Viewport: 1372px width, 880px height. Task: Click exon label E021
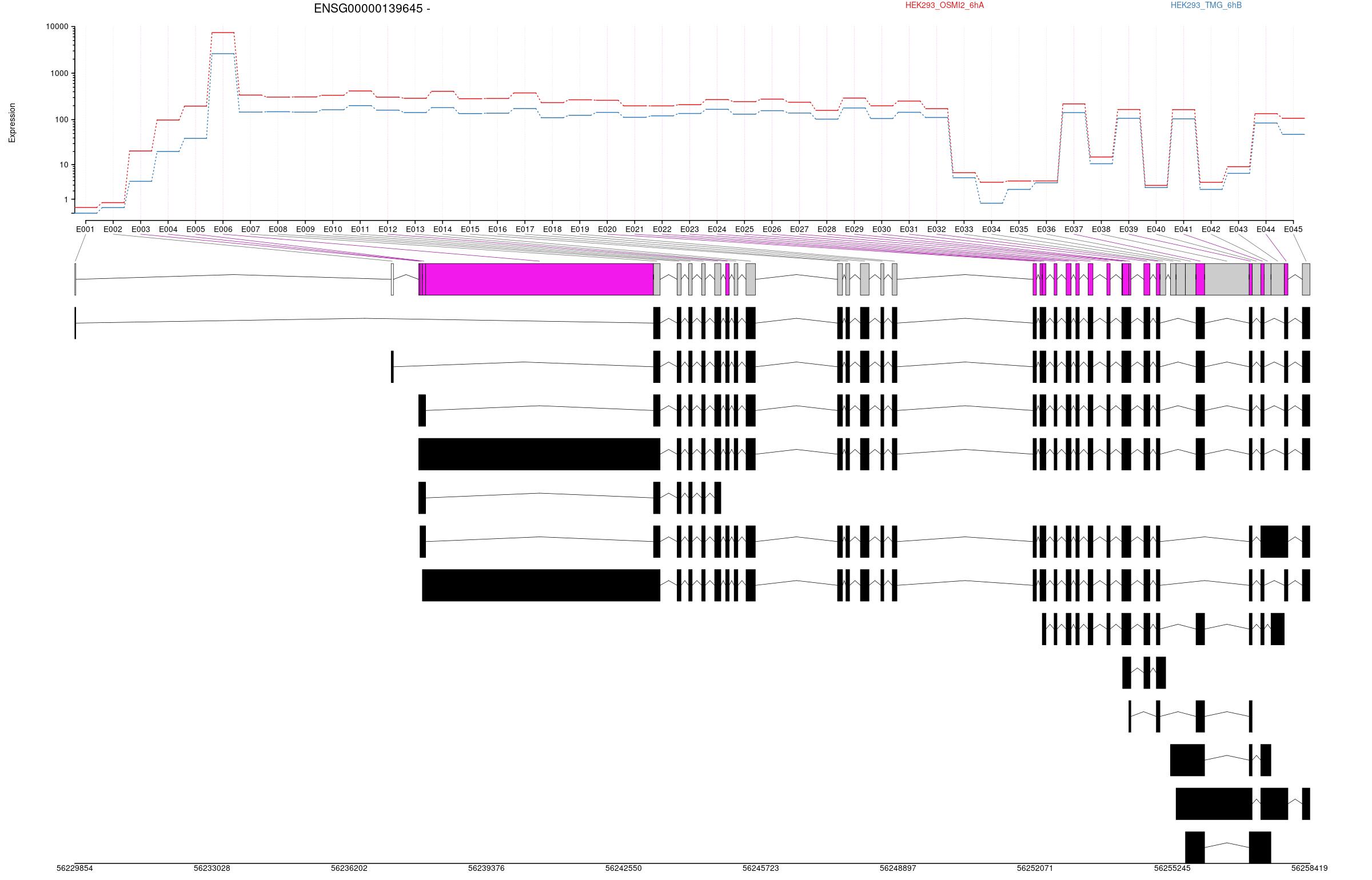pos(635,230)
